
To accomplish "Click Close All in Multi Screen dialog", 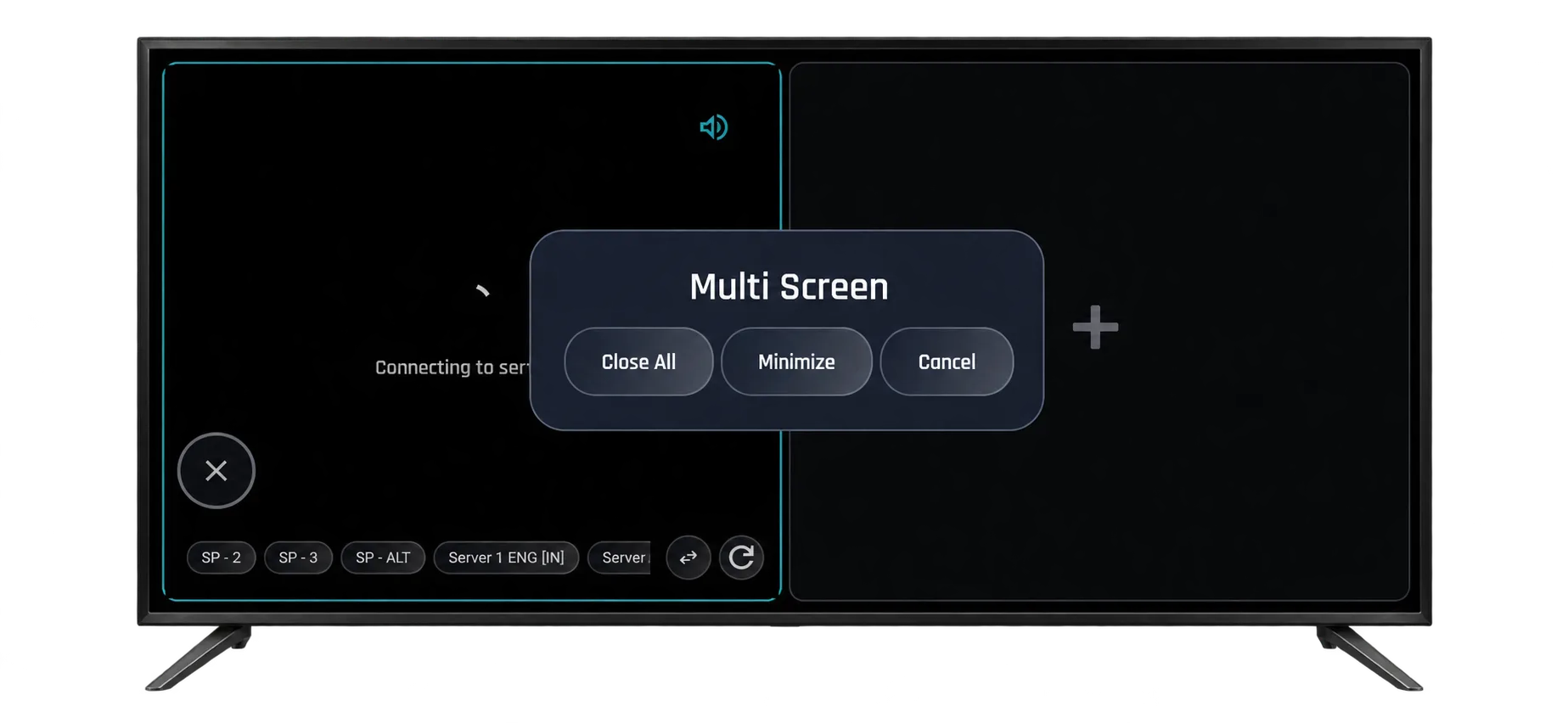I will [638, 361].
